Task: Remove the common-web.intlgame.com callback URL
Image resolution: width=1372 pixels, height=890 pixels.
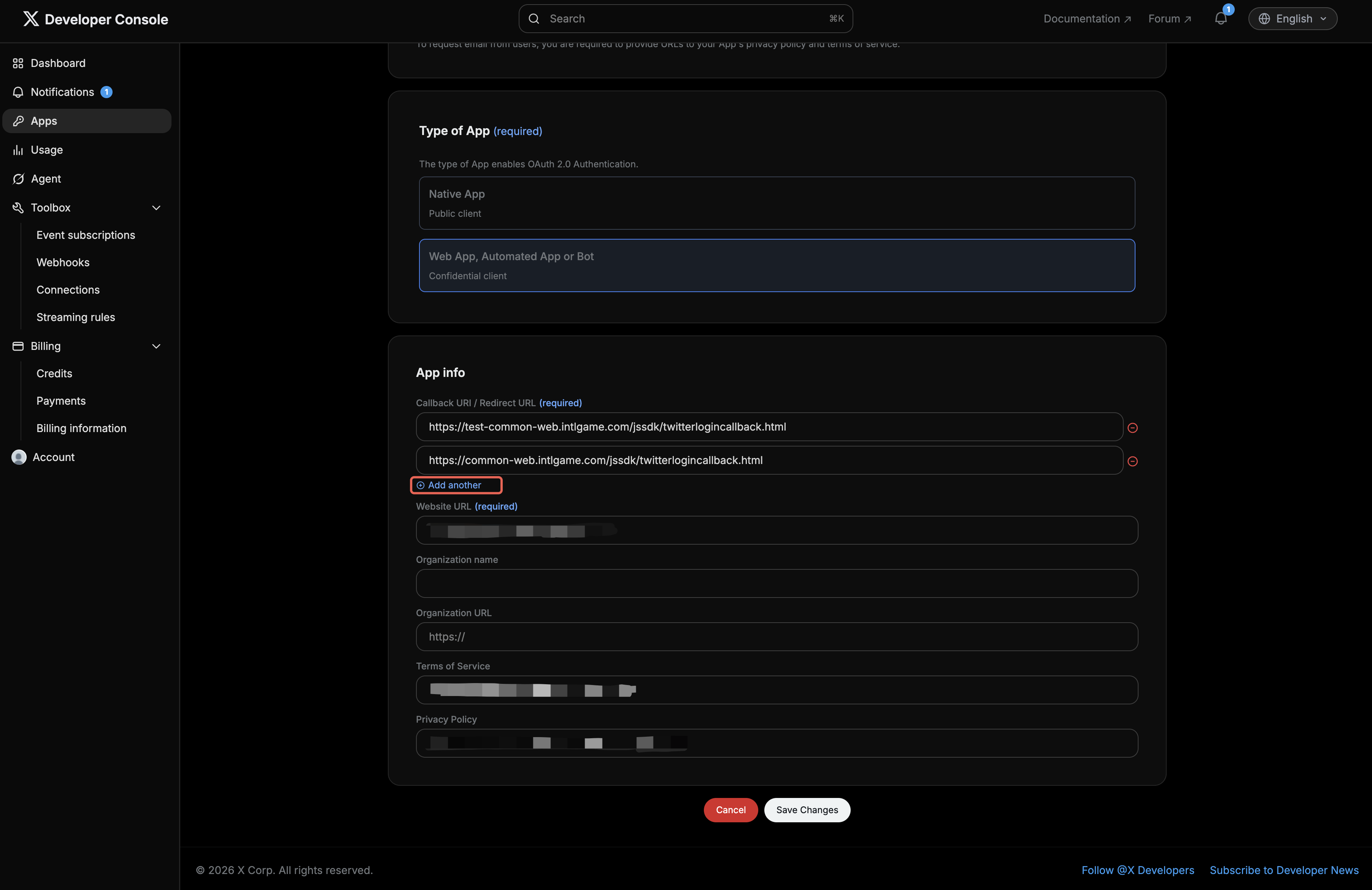Action: (1132, 461)
